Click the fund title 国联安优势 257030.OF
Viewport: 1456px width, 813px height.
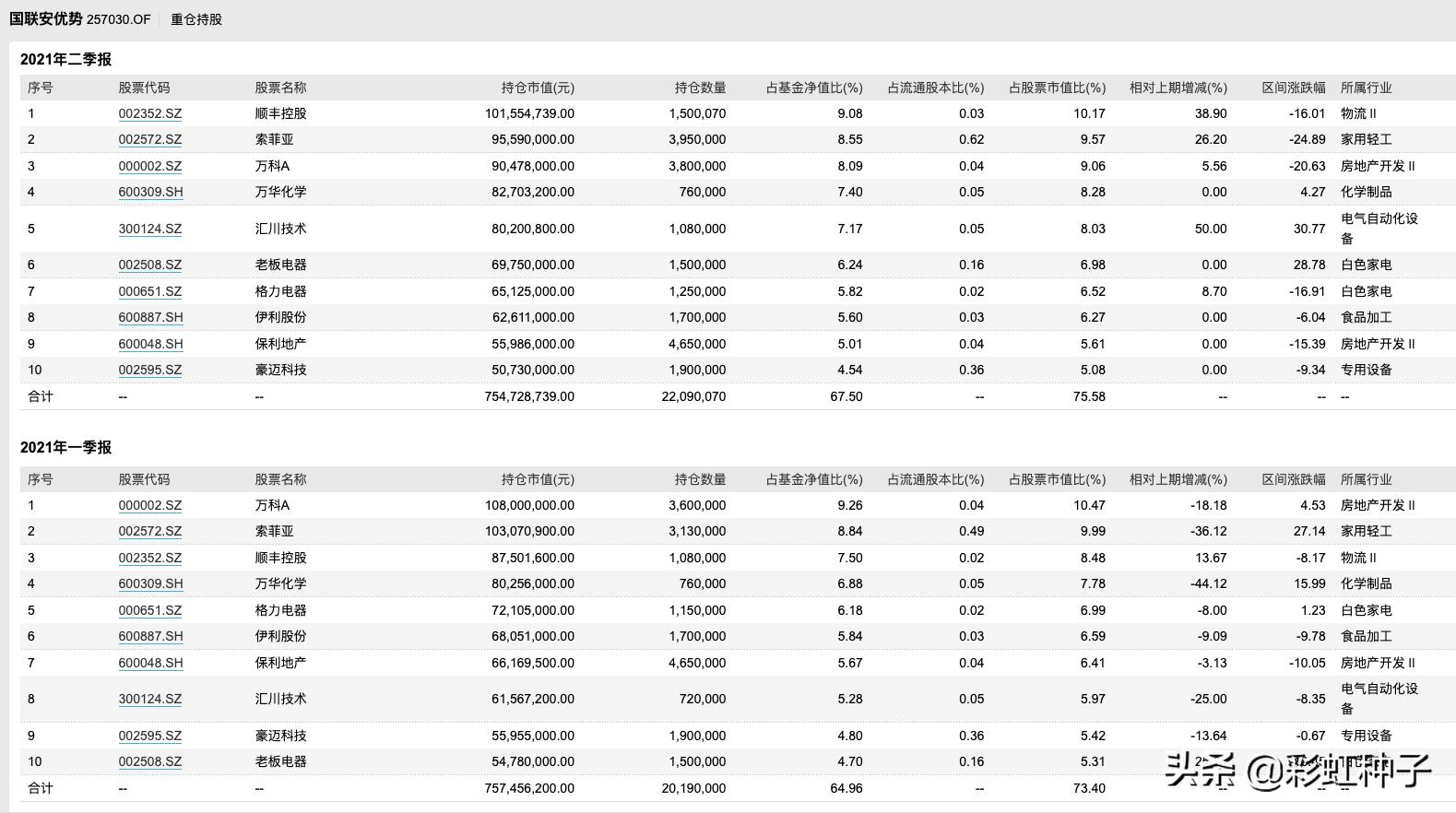pos(80,19)
